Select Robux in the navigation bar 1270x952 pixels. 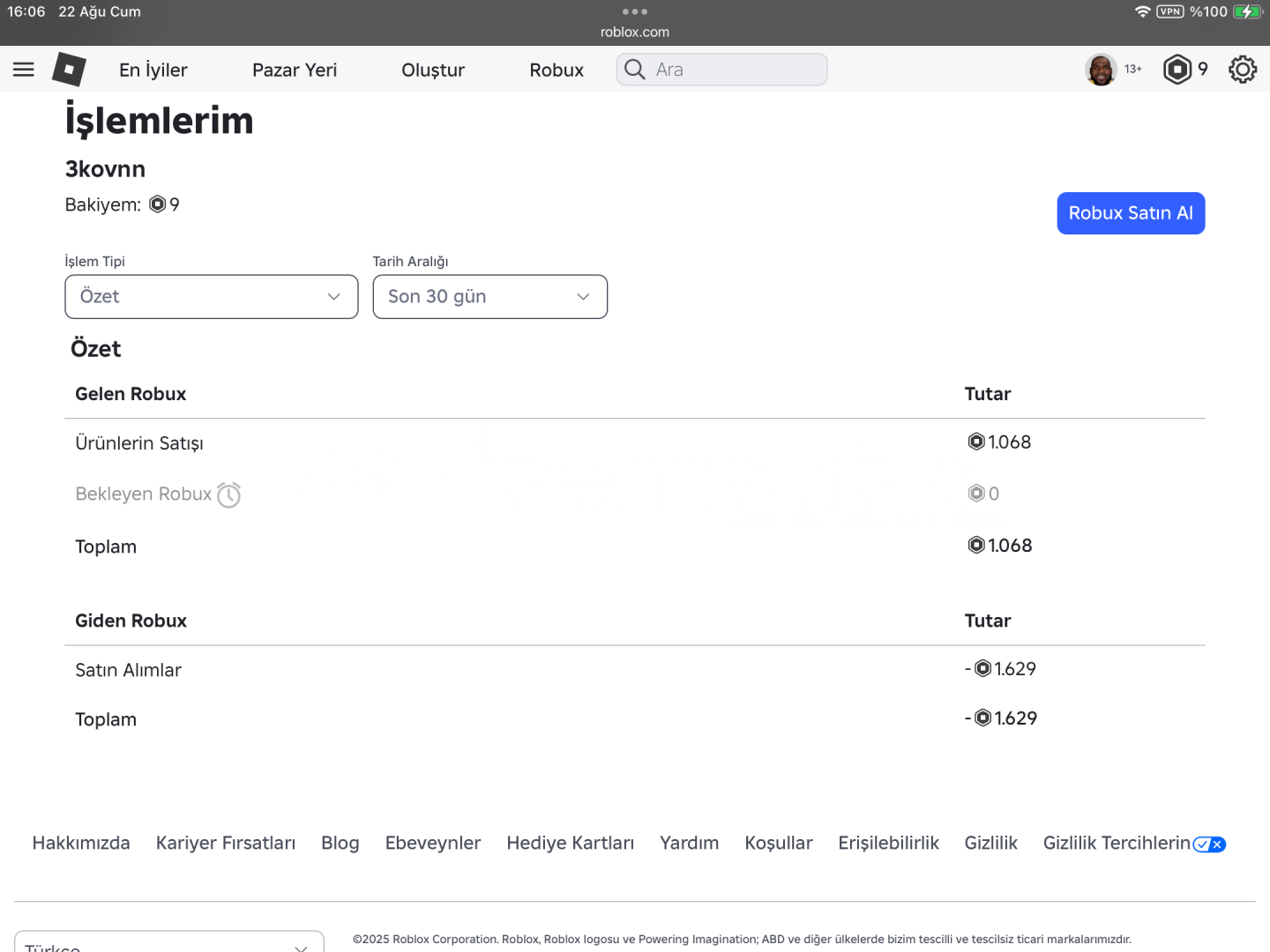pyautogui.click(x=557, y=70)
